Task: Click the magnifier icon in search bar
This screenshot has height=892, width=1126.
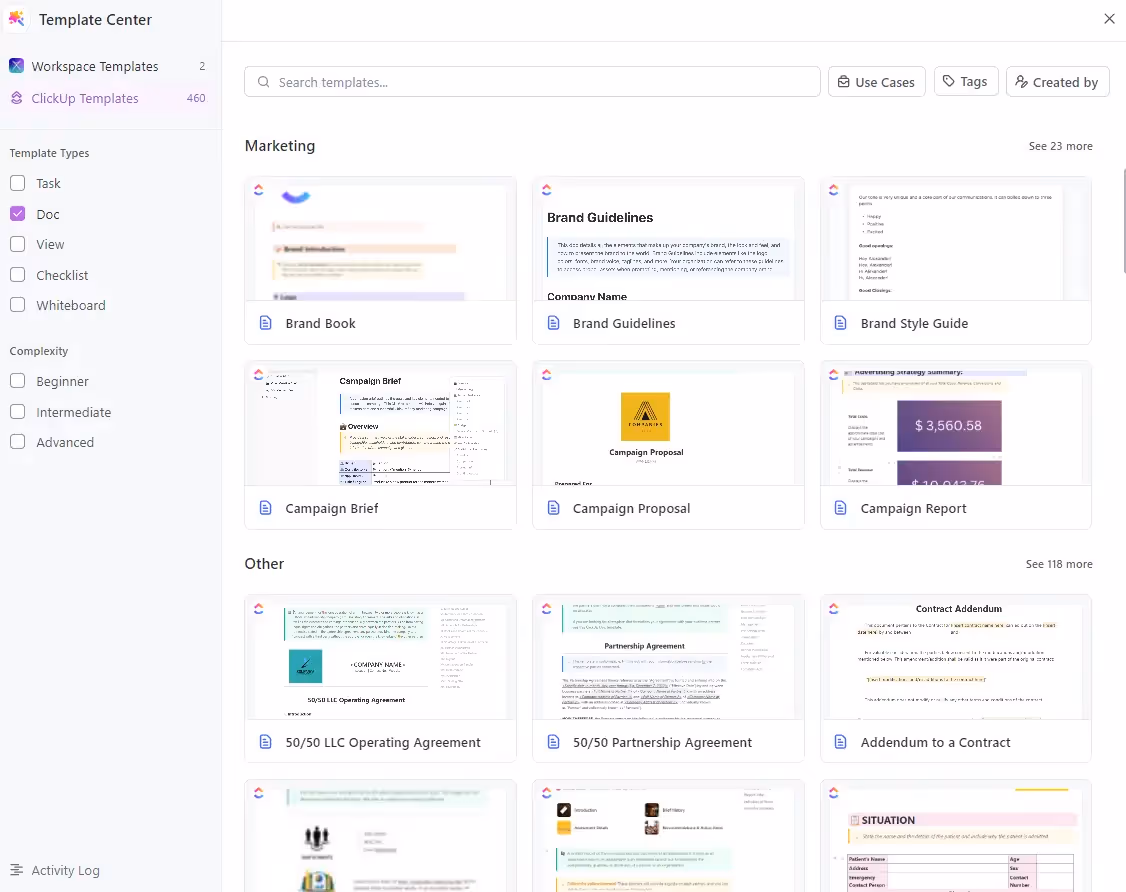Action: pos(262,81)
